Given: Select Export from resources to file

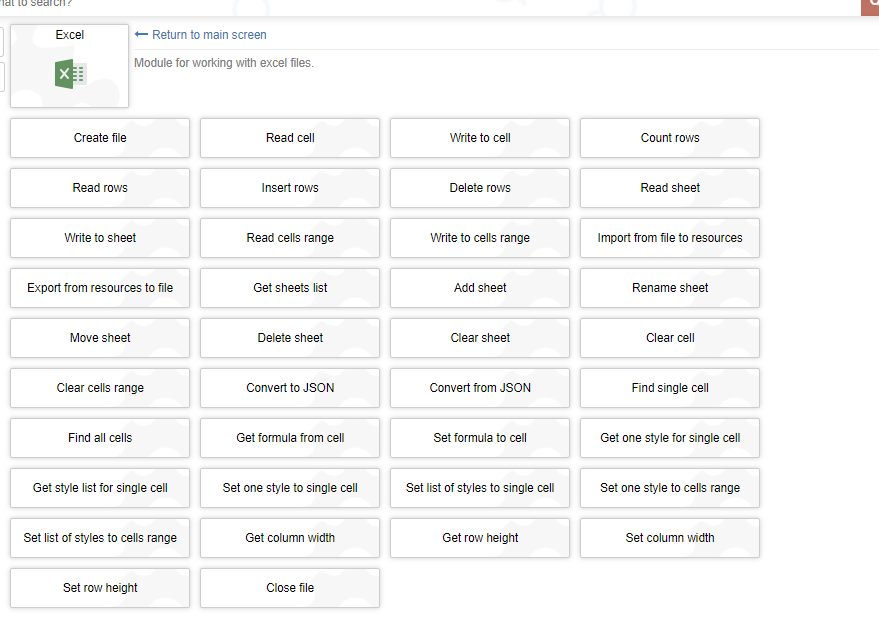Looking at the screenshot, I should point(100,288).
